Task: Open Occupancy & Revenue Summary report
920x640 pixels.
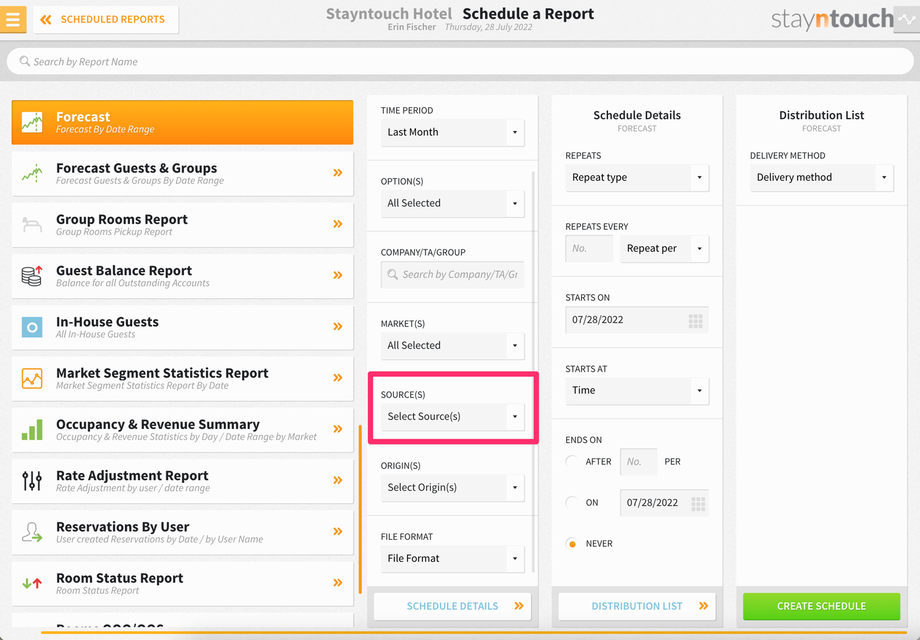Action: point(182,429)
